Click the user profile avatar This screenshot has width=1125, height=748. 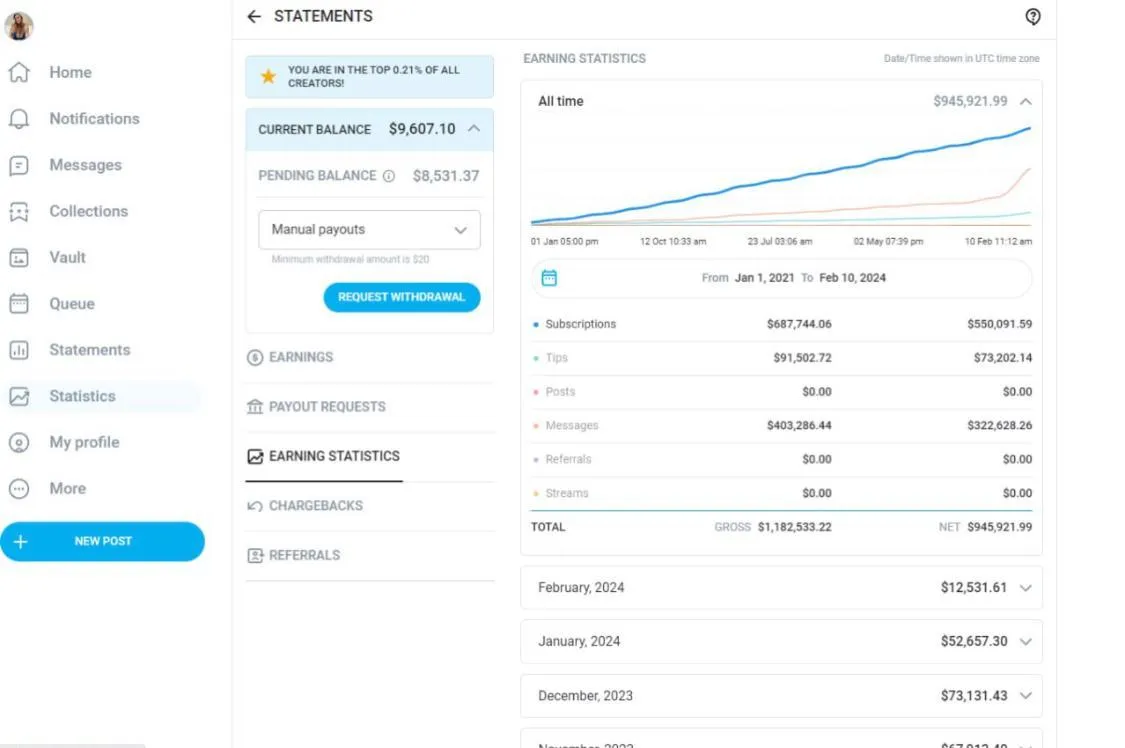click(19, 26)
